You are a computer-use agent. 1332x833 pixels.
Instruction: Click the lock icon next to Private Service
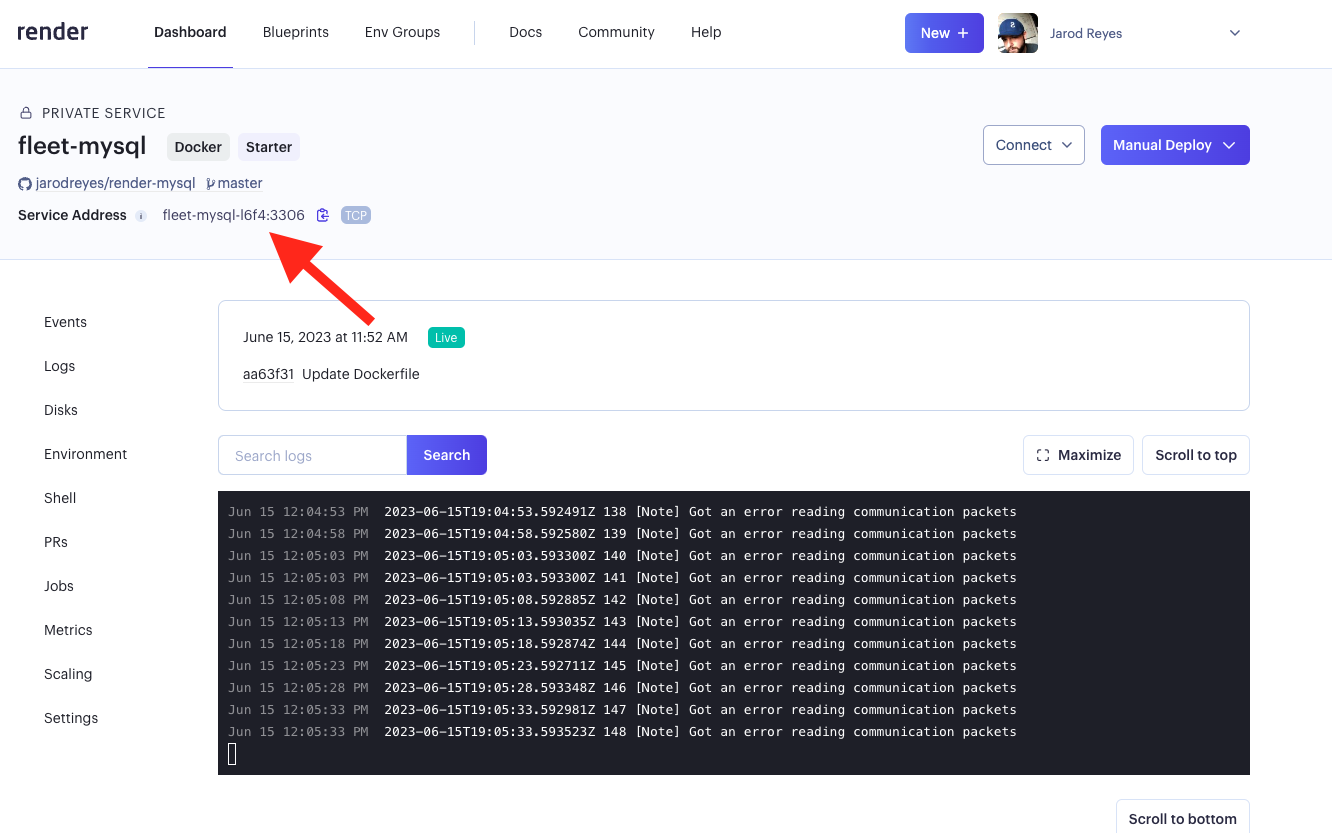(x=26, y=114)
